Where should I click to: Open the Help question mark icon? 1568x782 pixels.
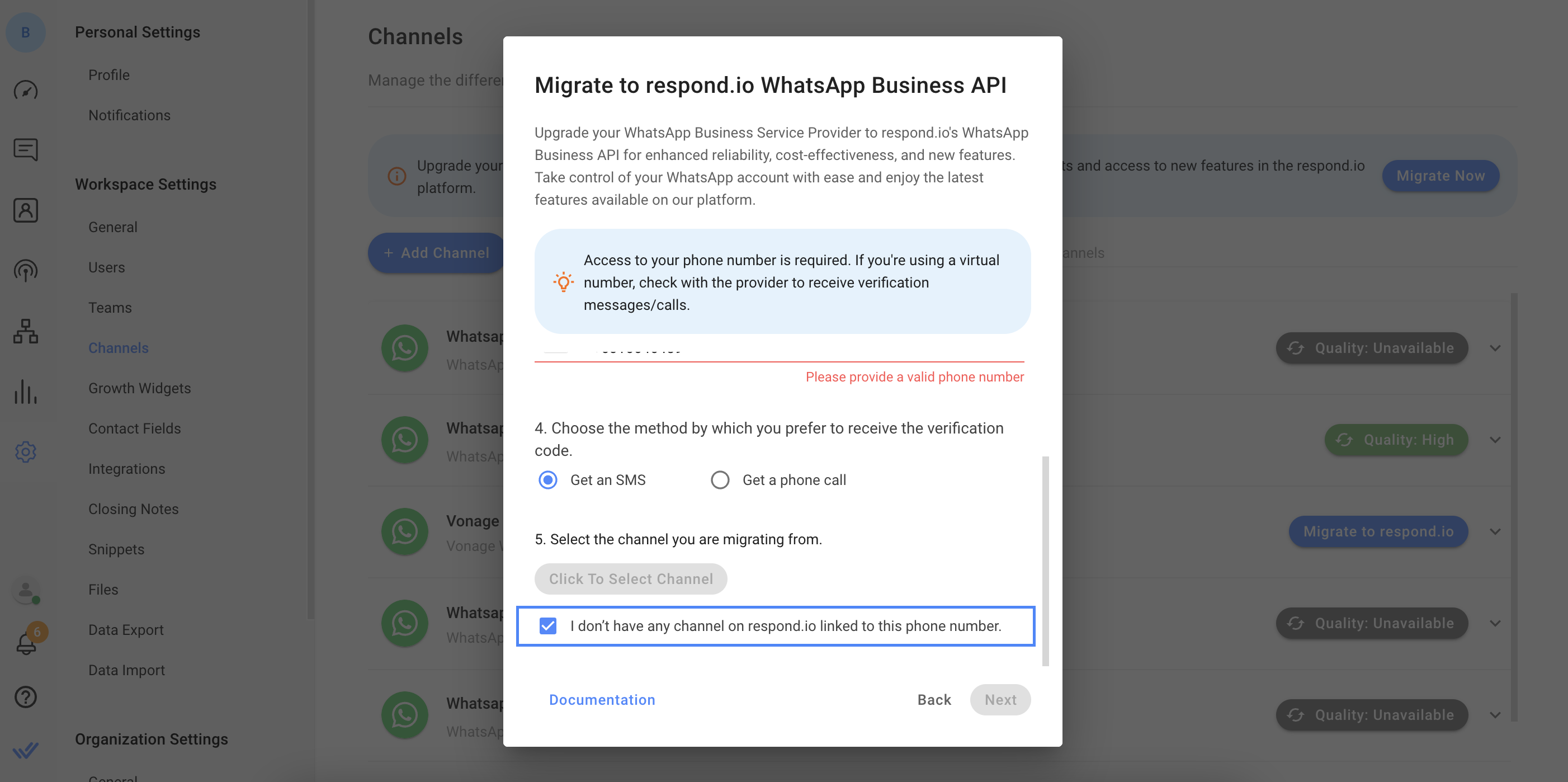pos(26,697)
